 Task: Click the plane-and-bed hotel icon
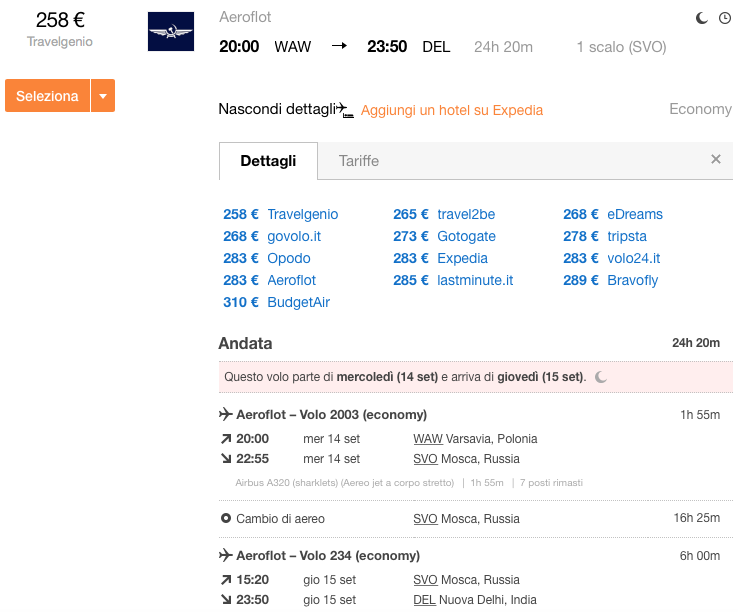tap(345, 110)
